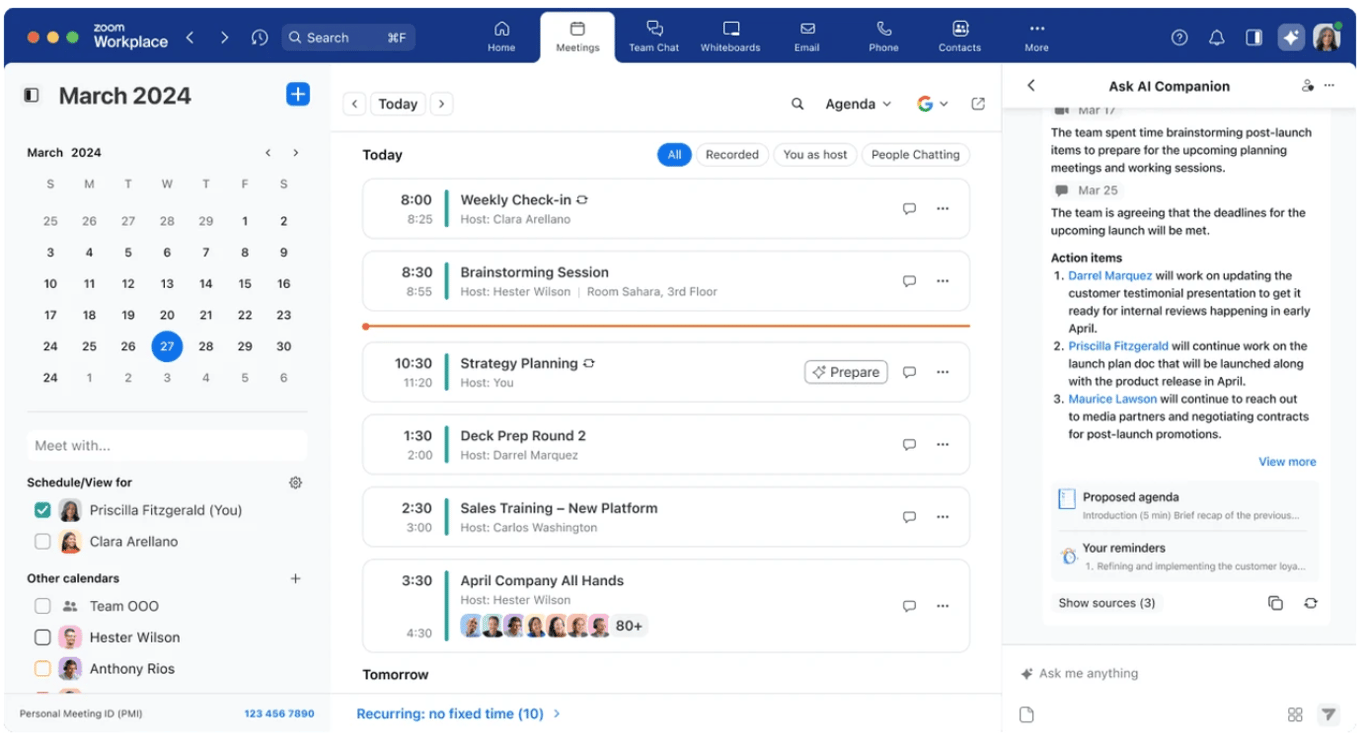Open Maurice Lawson profile link

(1112, 399)
